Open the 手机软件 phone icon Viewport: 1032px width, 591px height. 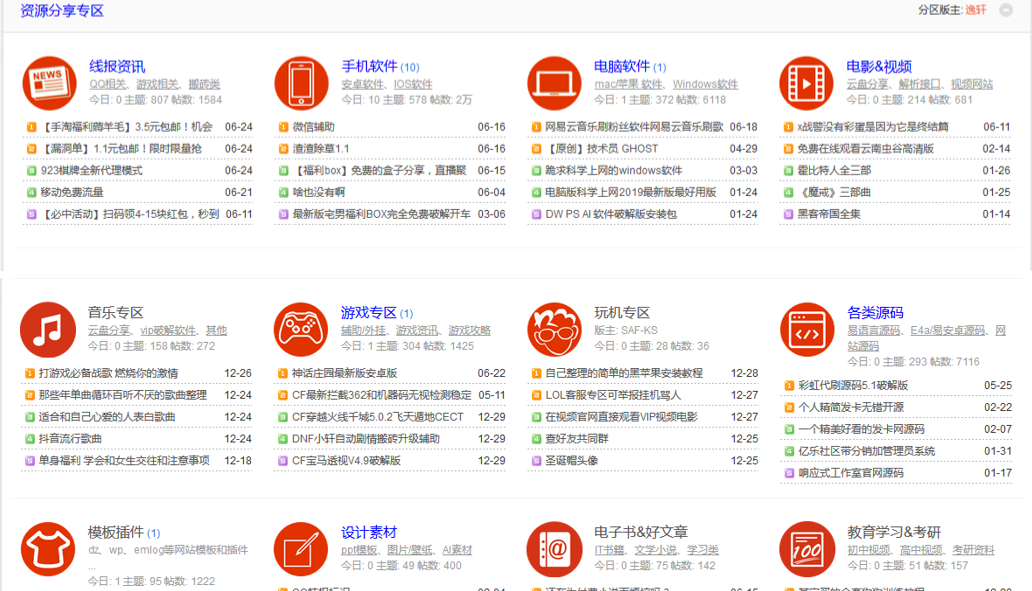(x=301, y=83)
